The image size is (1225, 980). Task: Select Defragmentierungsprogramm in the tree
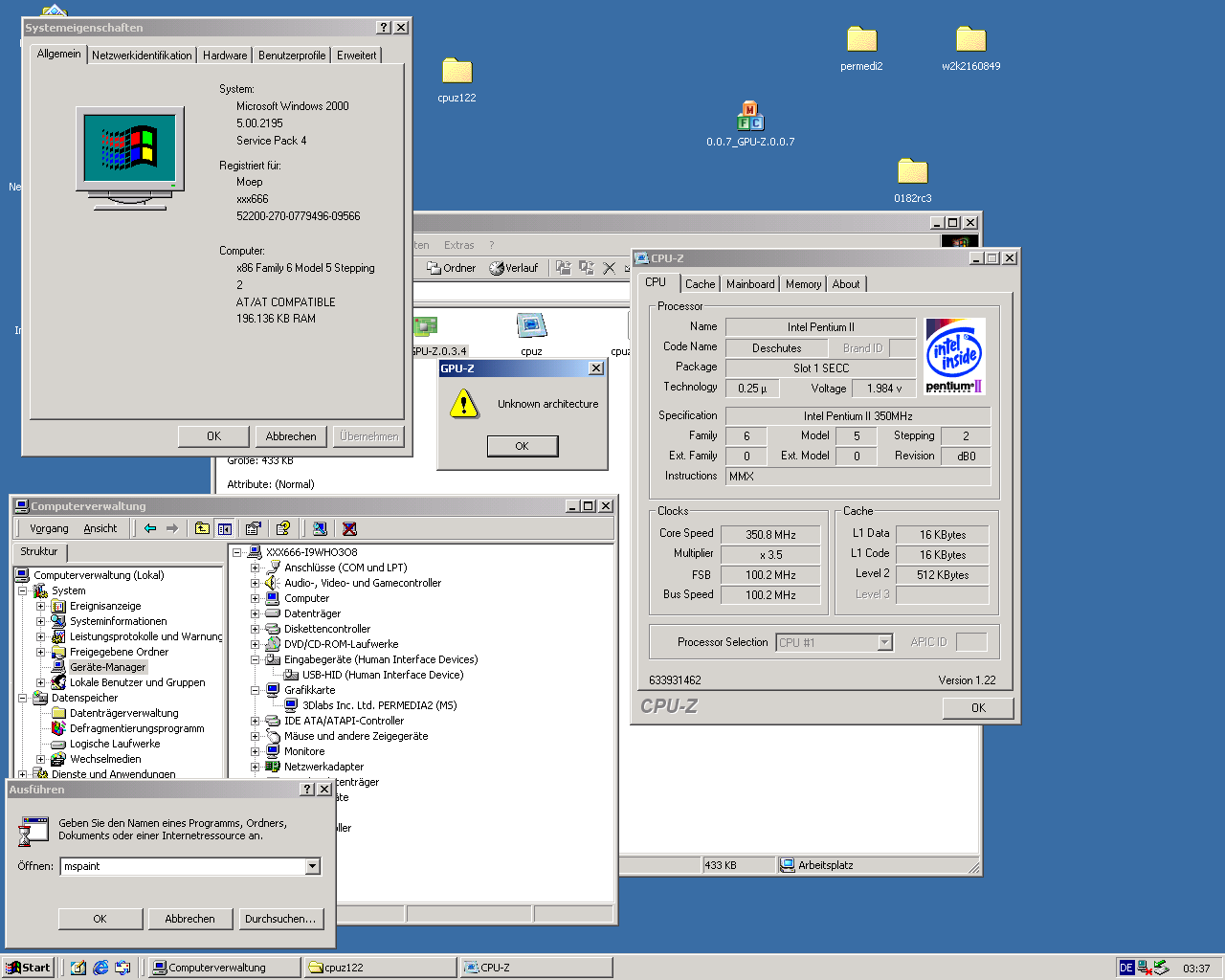(137, 728)
